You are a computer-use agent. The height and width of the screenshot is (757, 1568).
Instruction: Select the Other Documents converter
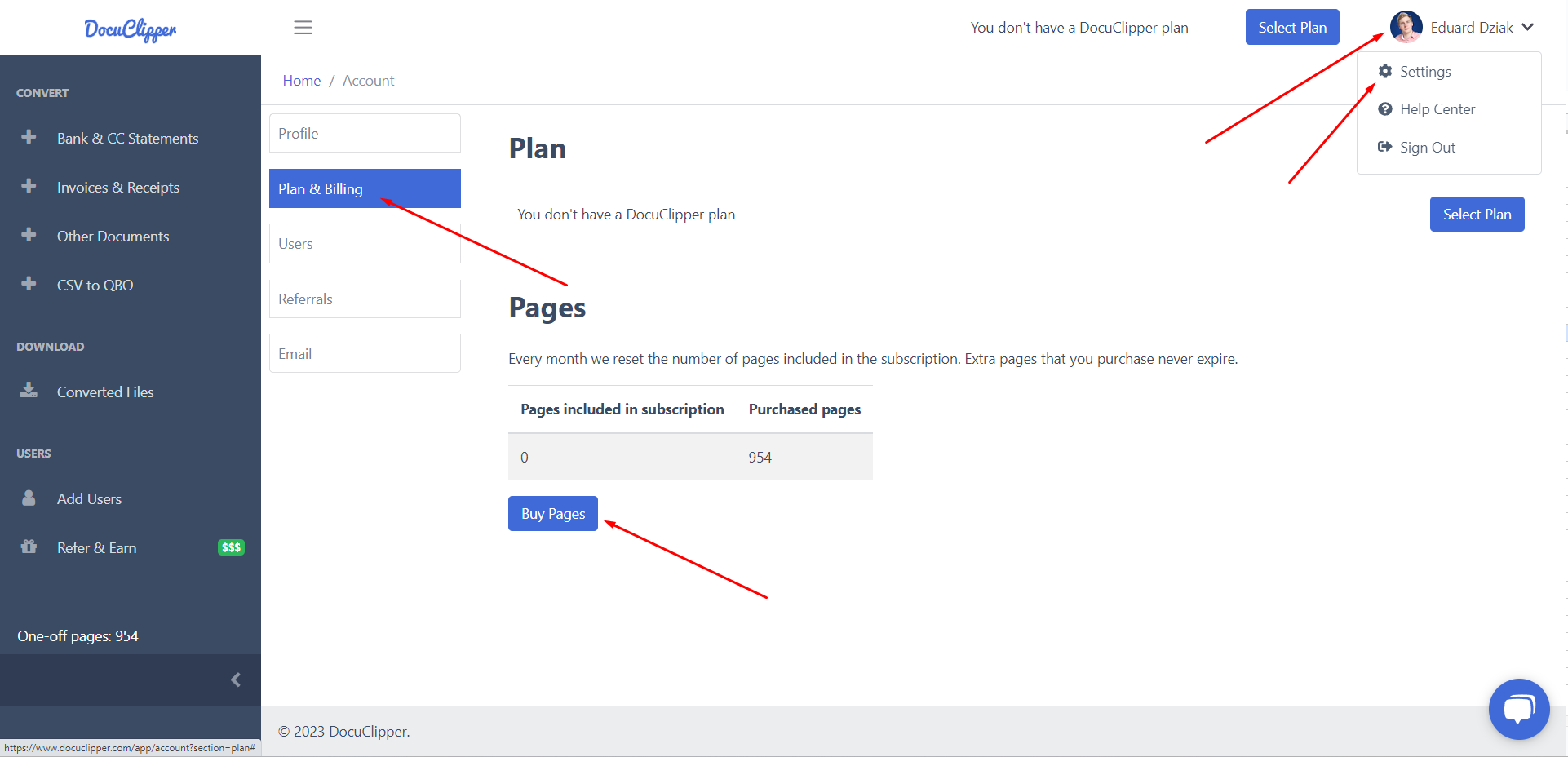(x=113, y=236)
